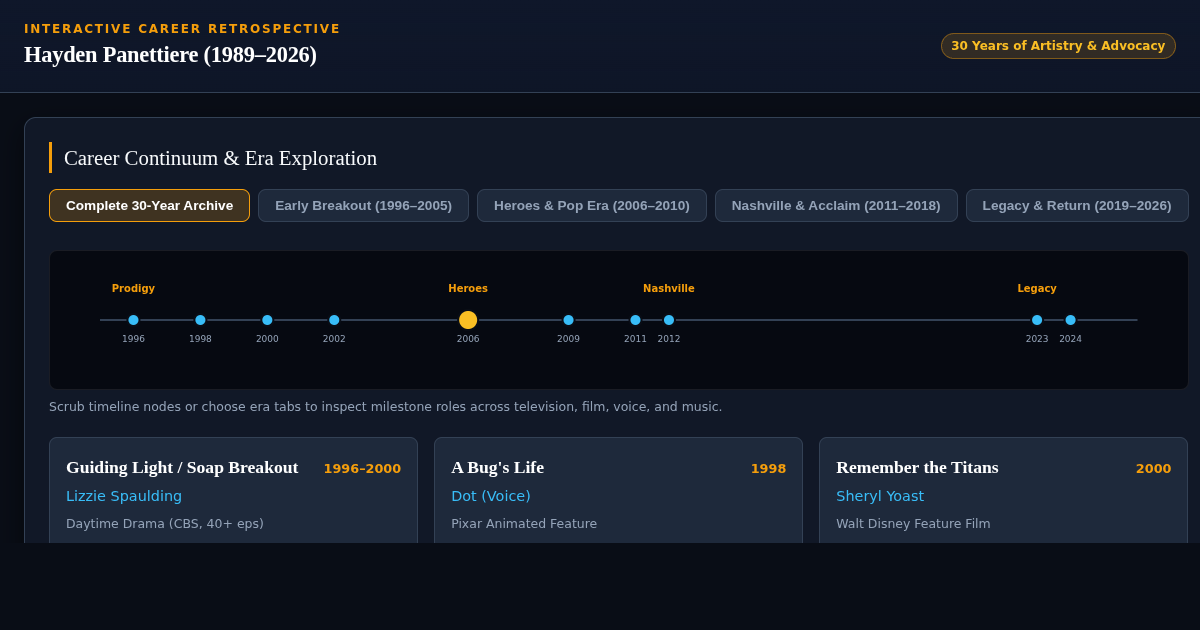Open the A Bug's Life card

(x=618, y=490)
